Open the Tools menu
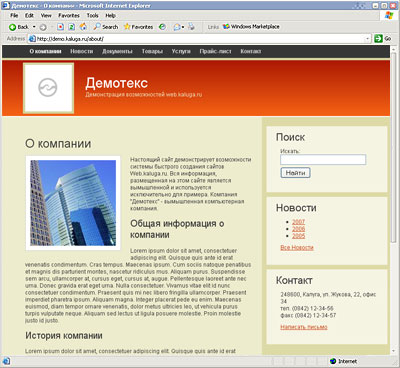The height and width of the screenshot is (368, 400). [92, 15]
